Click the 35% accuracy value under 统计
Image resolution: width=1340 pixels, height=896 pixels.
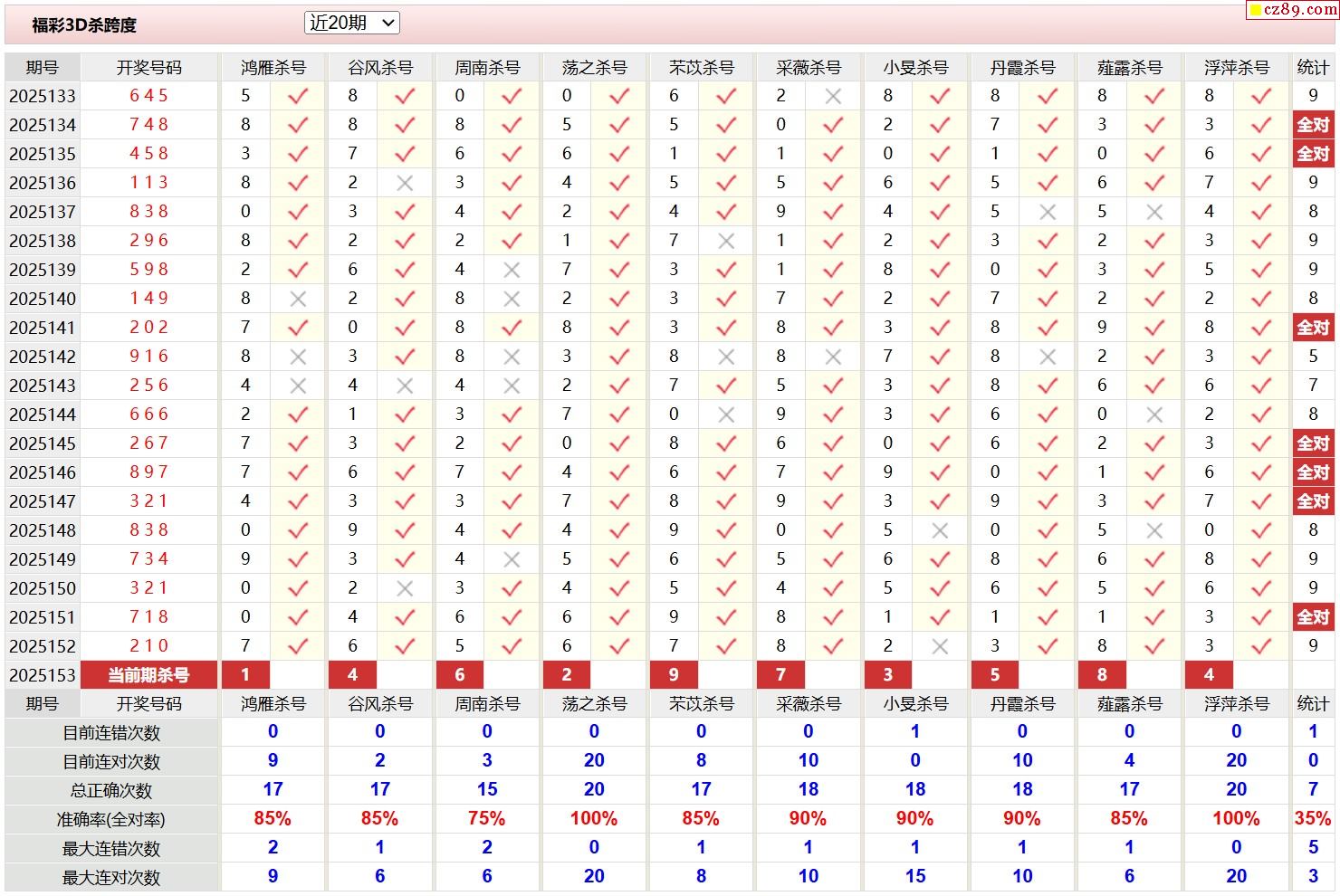[1313, 819]
